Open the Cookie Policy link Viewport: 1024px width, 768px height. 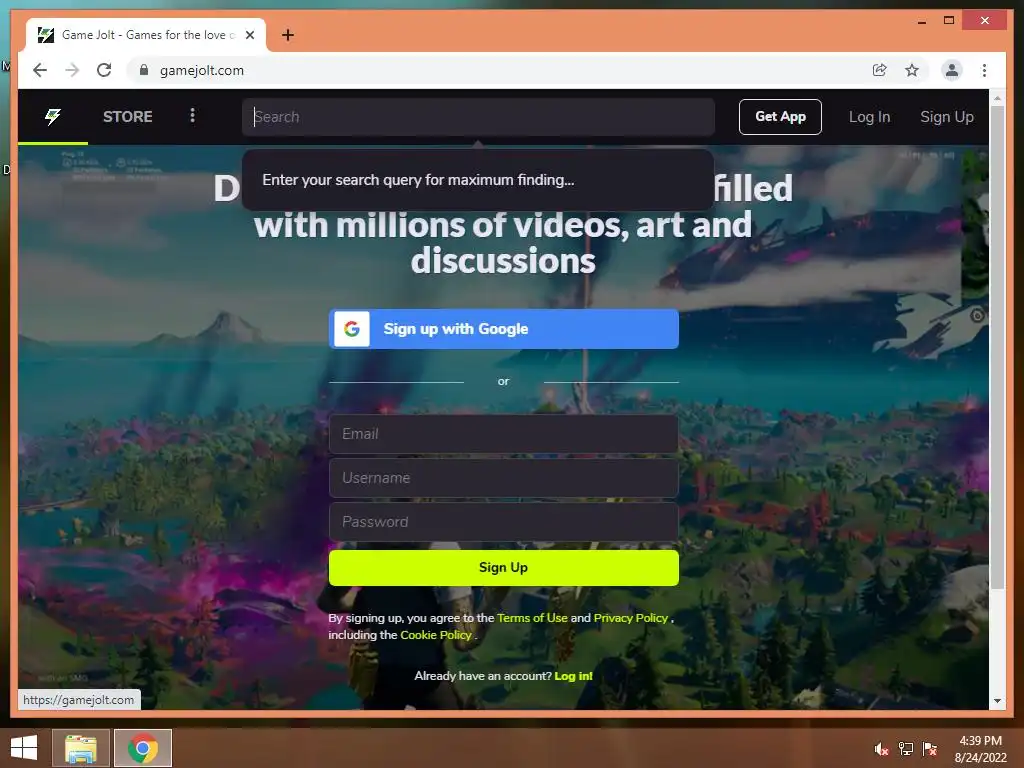[x=436, y=635]
